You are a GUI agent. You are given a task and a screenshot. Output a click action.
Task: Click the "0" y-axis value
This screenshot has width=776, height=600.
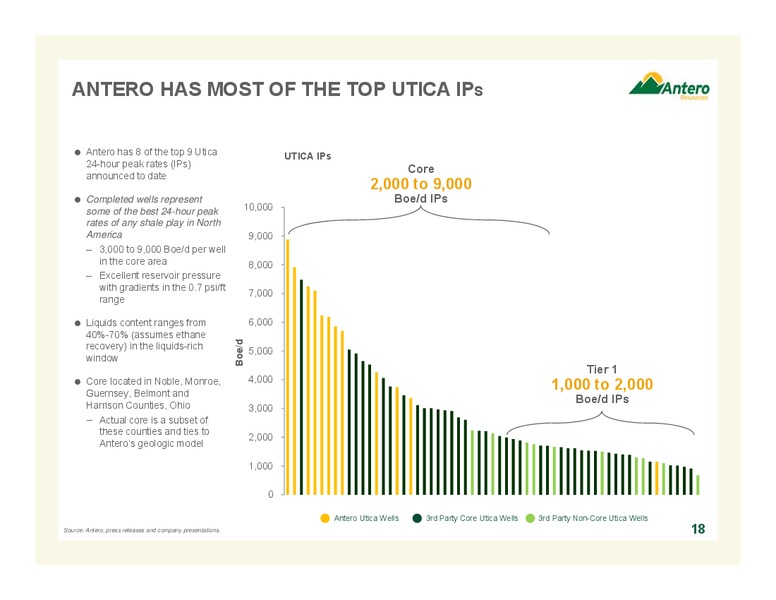coord(271,494)
